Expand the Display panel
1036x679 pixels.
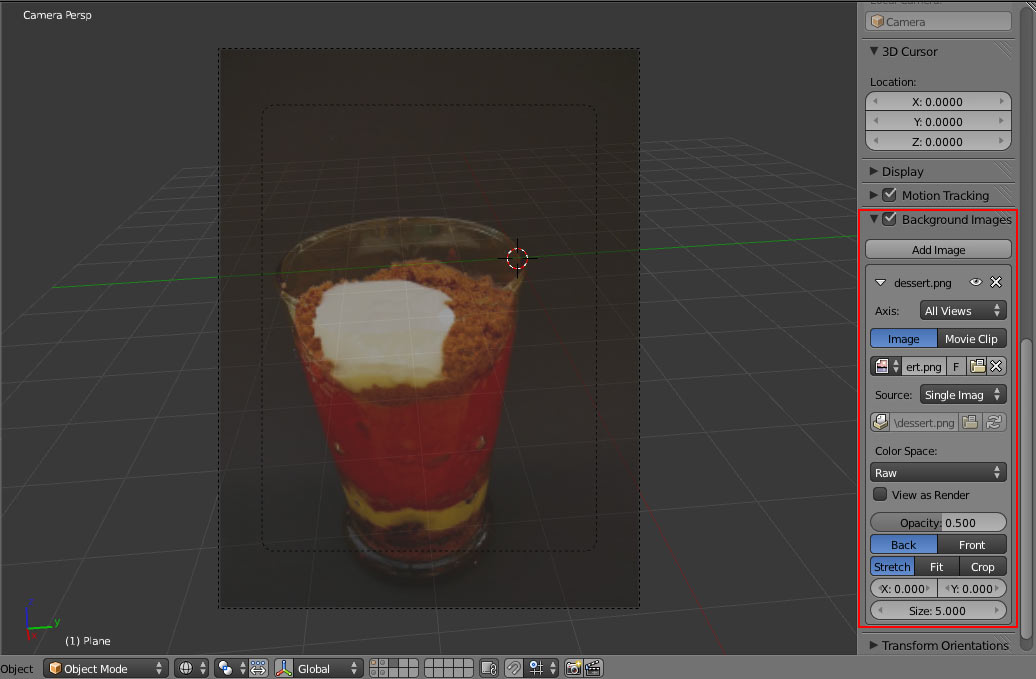[873, 171]
